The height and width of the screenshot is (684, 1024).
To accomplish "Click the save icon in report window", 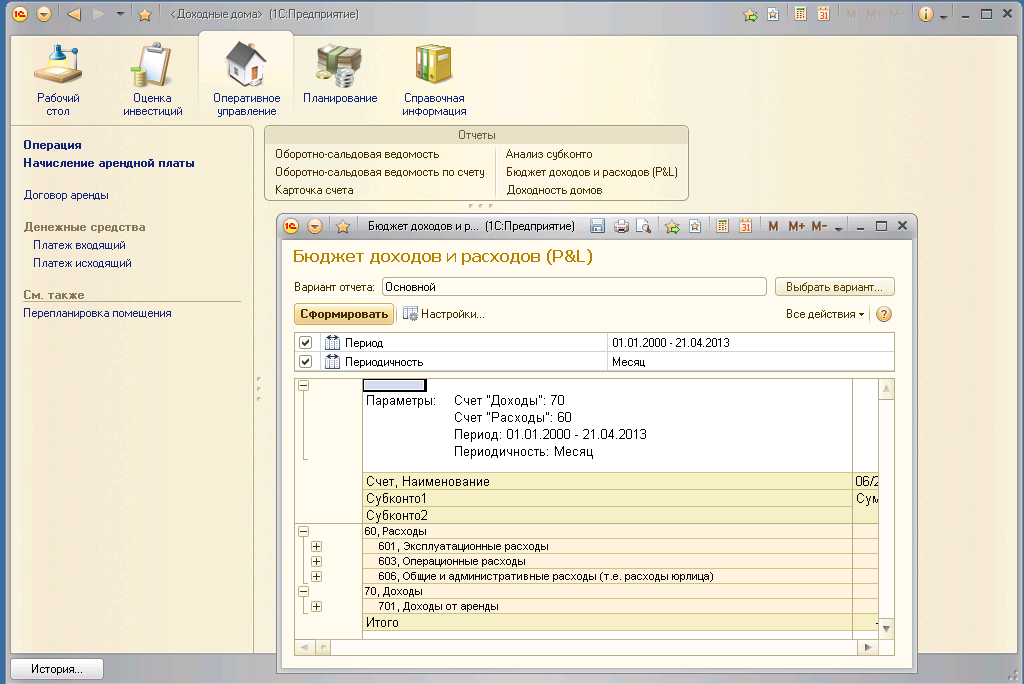I will tap(598, 227).
